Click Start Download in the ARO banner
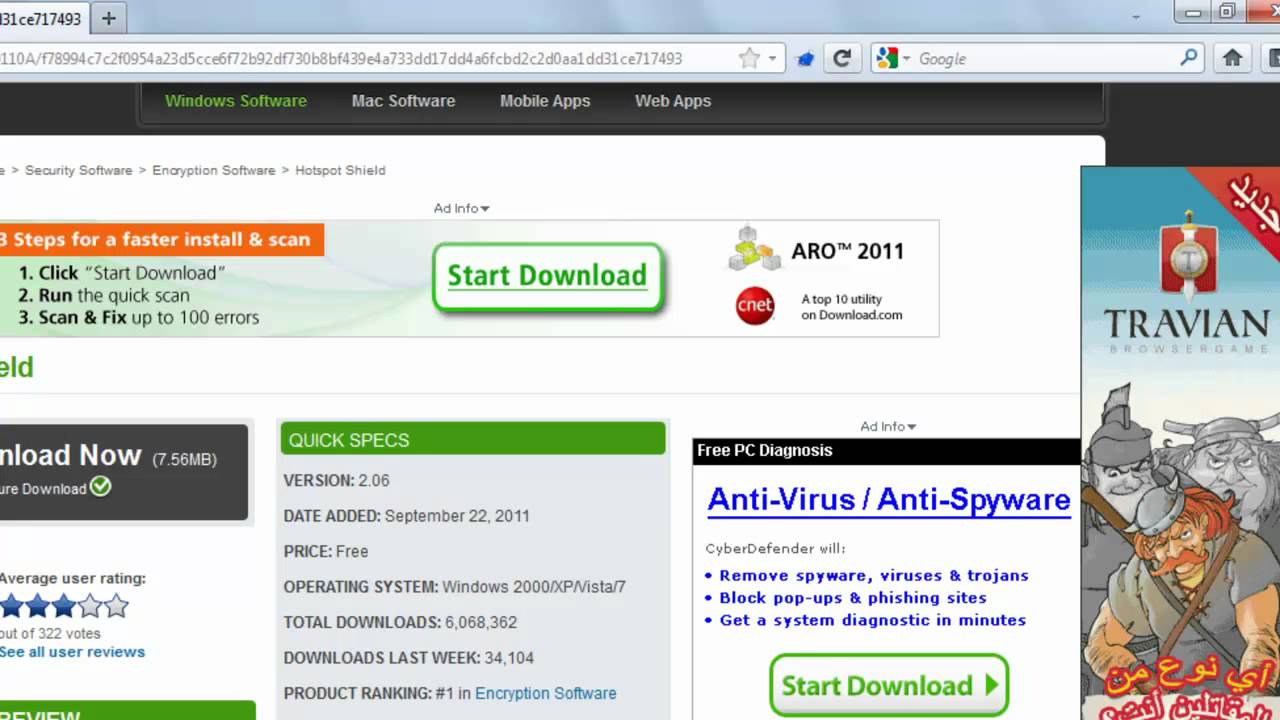The height and width of the screenshot is (720, 1280). (548, 277)
